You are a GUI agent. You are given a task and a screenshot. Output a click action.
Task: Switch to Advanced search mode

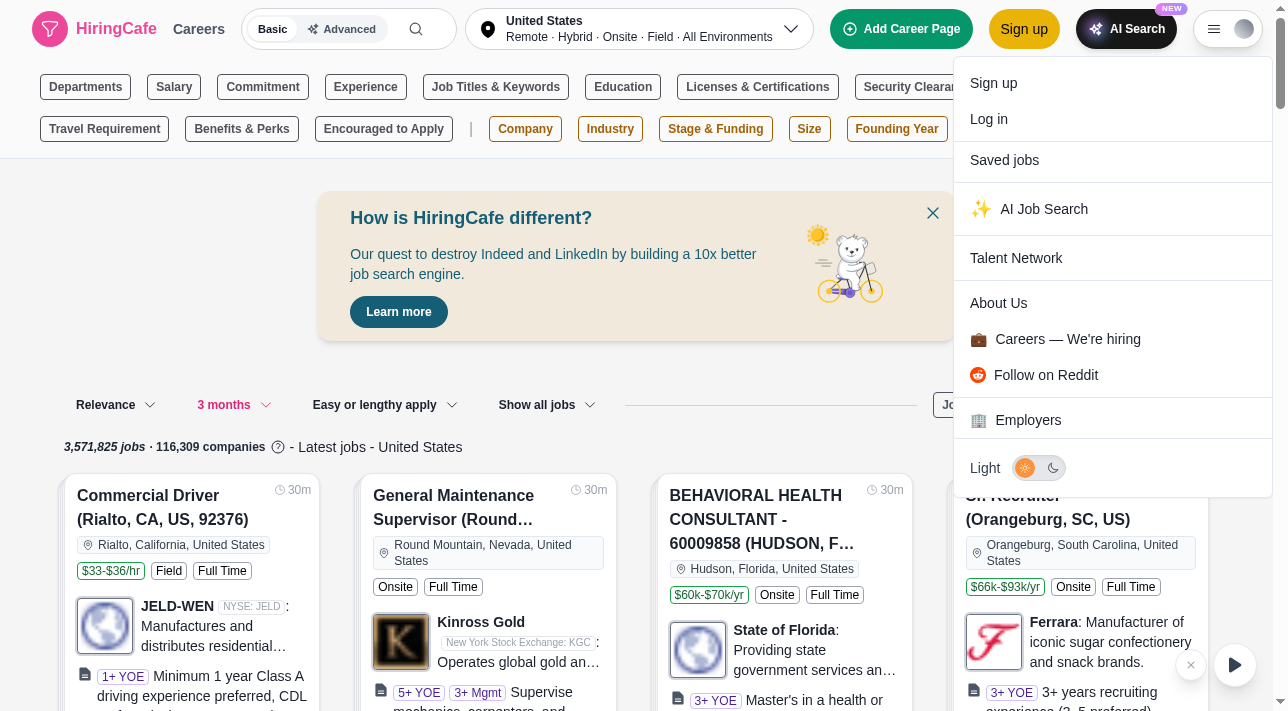pyautogui.click(x=342, y=29)
